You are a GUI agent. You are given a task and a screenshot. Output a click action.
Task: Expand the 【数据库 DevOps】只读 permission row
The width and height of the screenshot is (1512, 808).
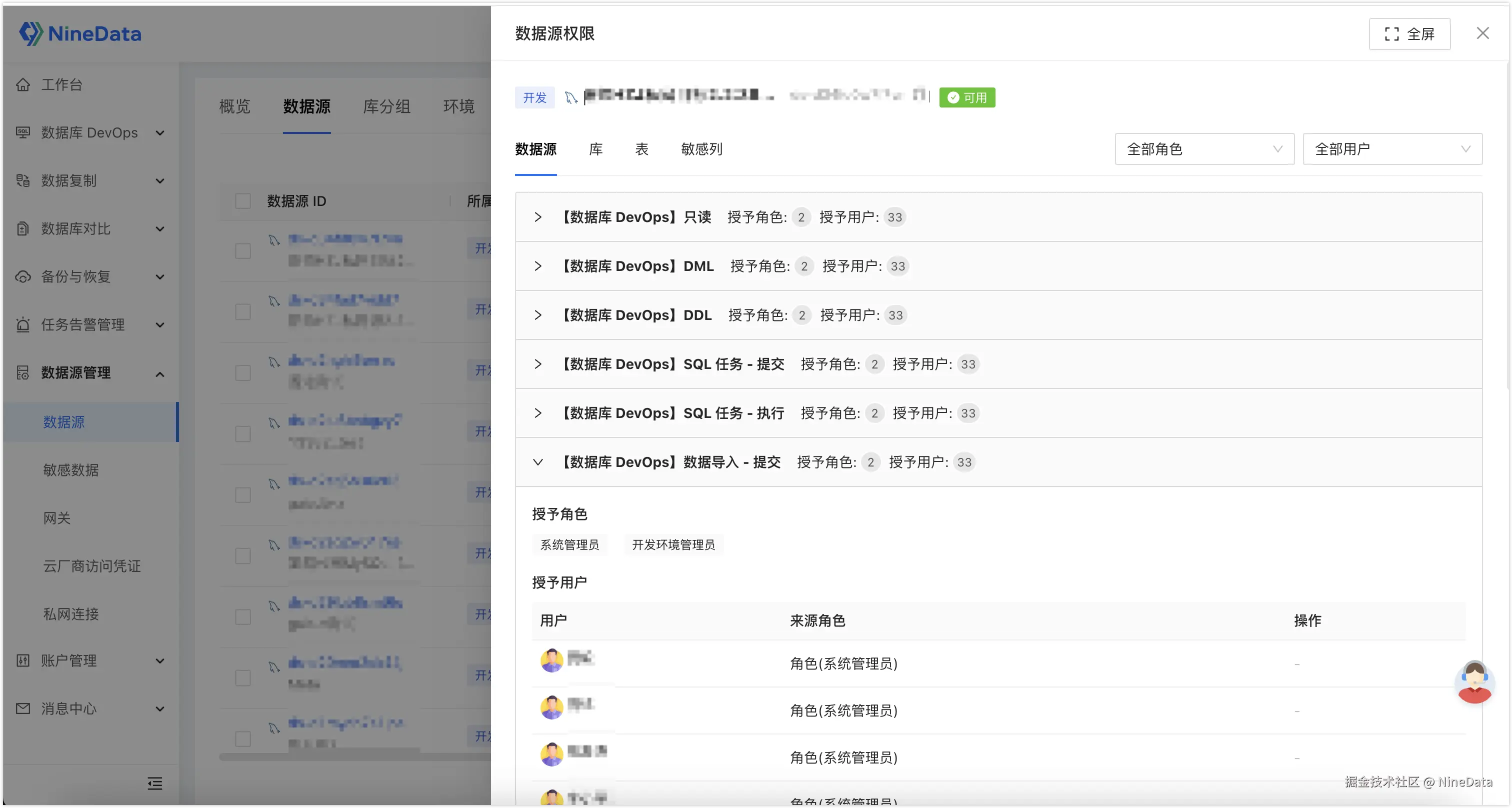(537, 217)
